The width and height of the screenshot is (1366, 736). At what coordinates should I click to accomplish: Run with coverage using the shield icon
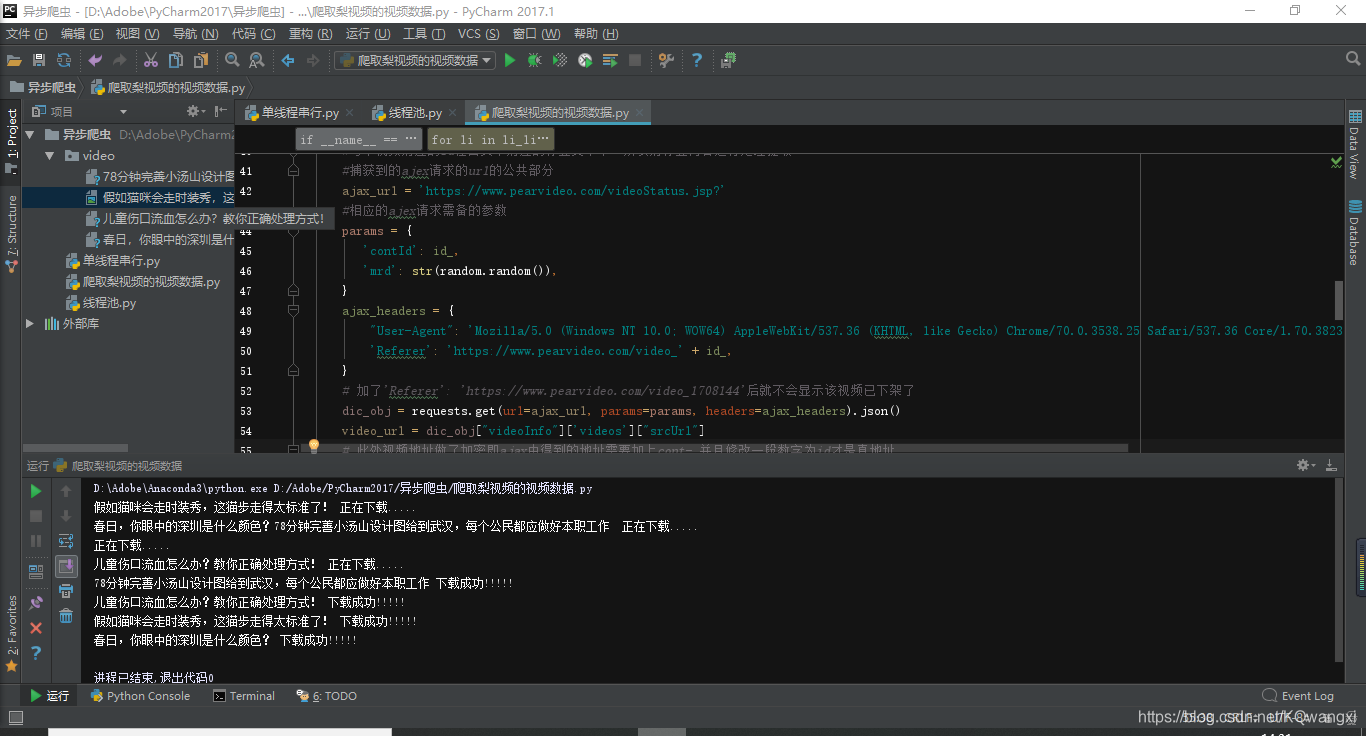click(560, 60)
